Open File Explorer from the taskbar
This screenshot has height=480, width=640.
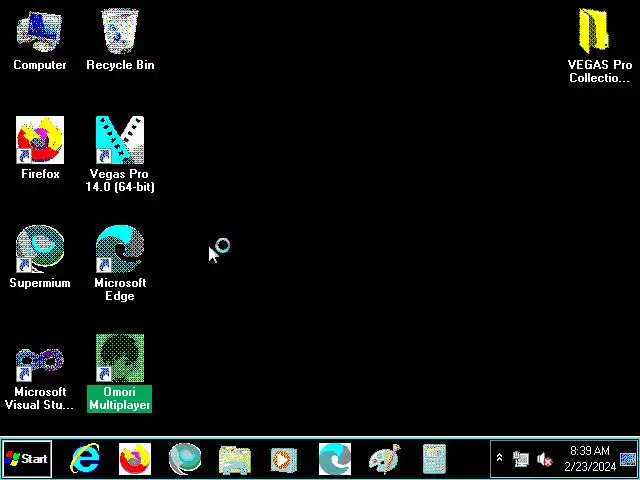coord(235,460)
